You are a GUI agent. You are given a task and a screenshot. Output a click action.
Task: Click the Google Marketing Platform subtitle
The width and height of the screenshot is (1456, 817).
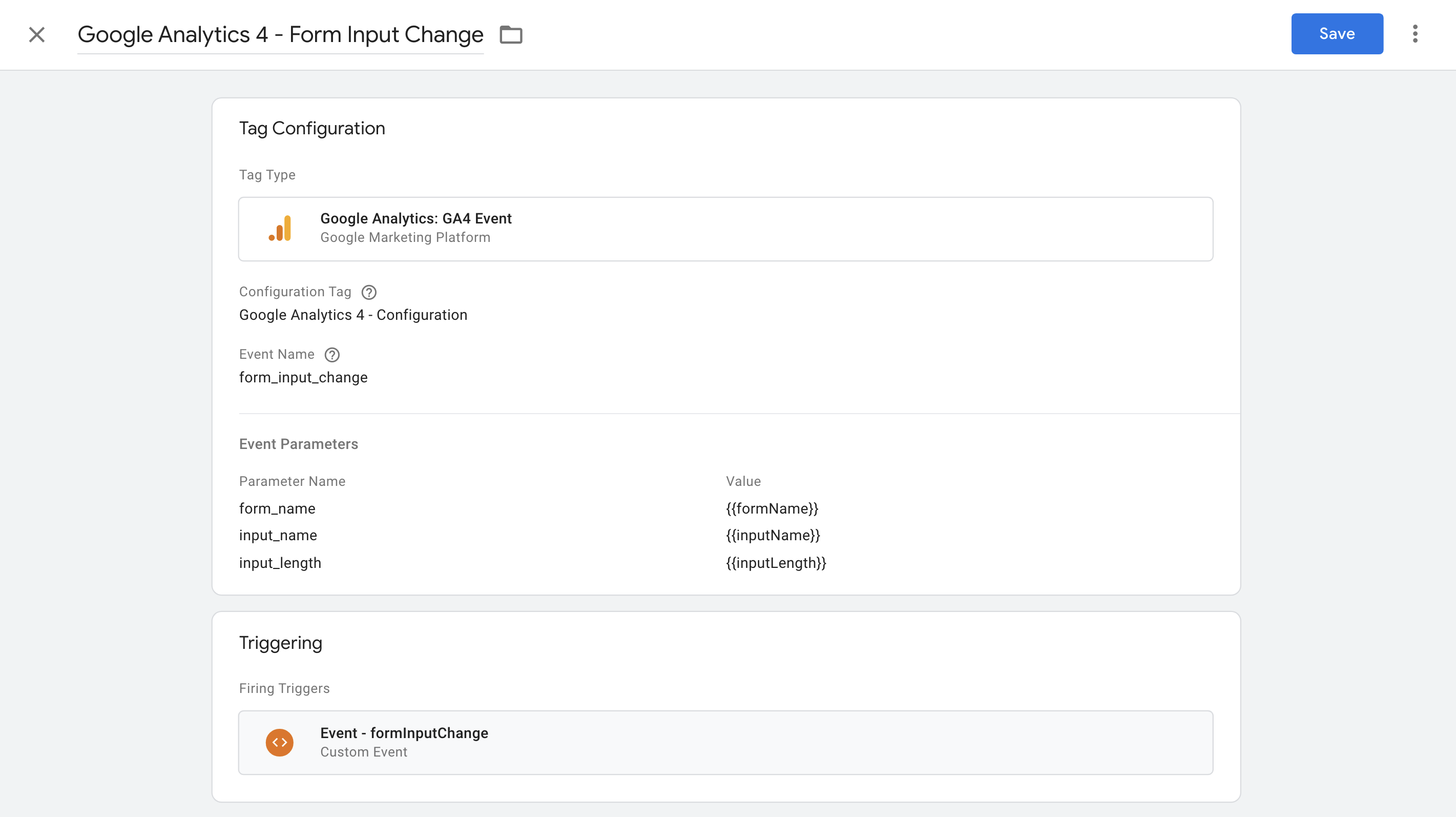coord(405,238)
